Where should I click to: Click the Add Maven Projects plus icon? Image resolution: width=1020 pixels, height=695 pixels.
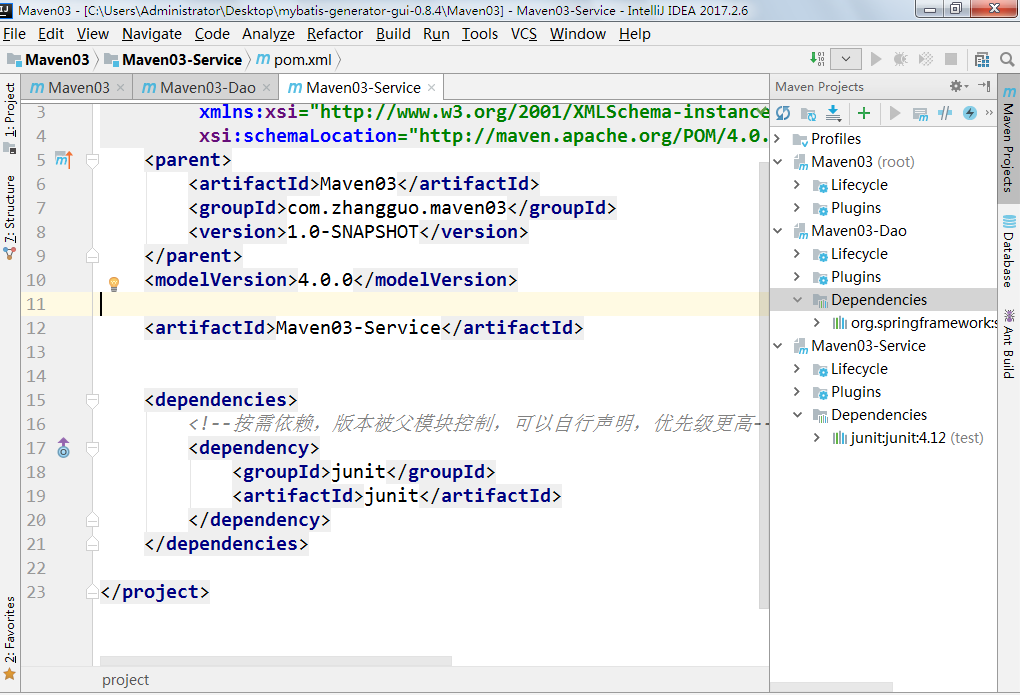864,113
